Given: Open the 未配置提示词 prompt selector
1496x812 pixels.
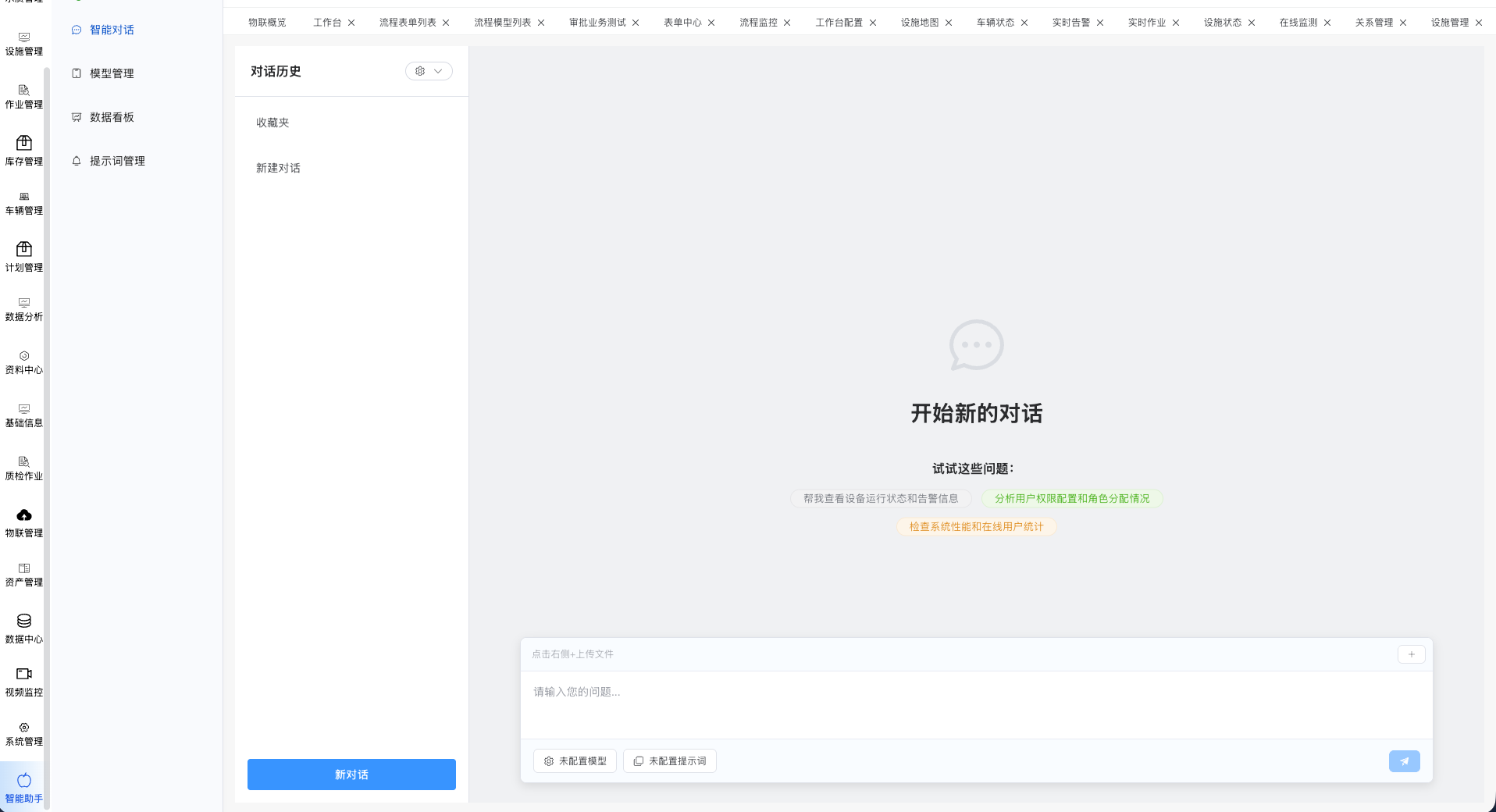Looking at the screenshot, I should pos(670,761).
